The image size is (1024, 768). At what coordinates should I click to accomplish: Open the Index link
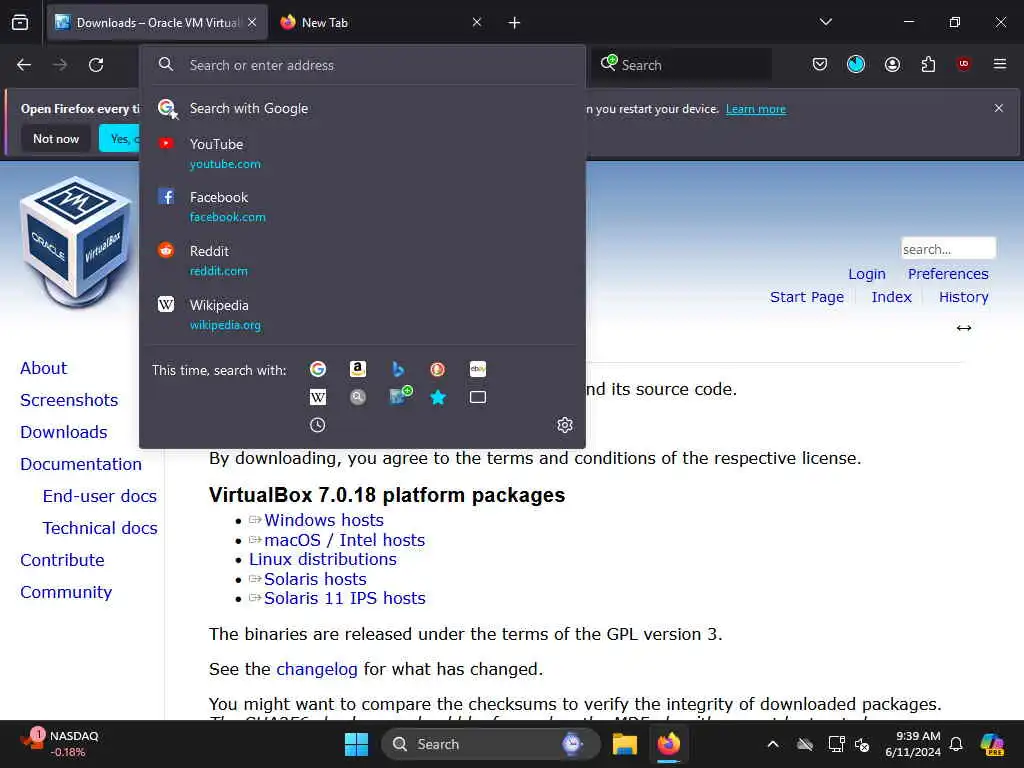tap(891, 297)
